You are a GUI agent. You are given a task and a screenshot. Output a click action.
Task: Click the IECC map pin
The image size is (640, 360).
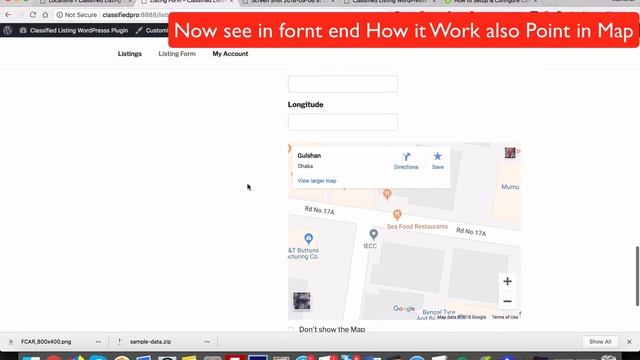373,234
